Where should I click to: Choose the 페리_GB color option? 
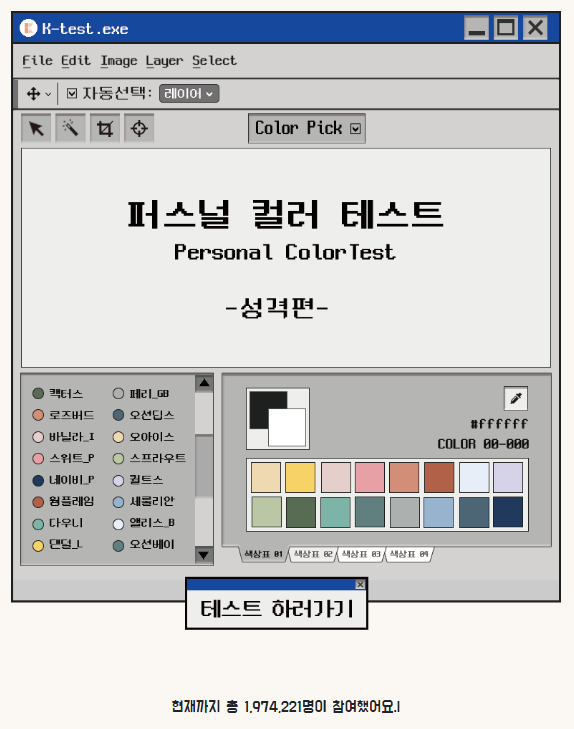(141, 394)
